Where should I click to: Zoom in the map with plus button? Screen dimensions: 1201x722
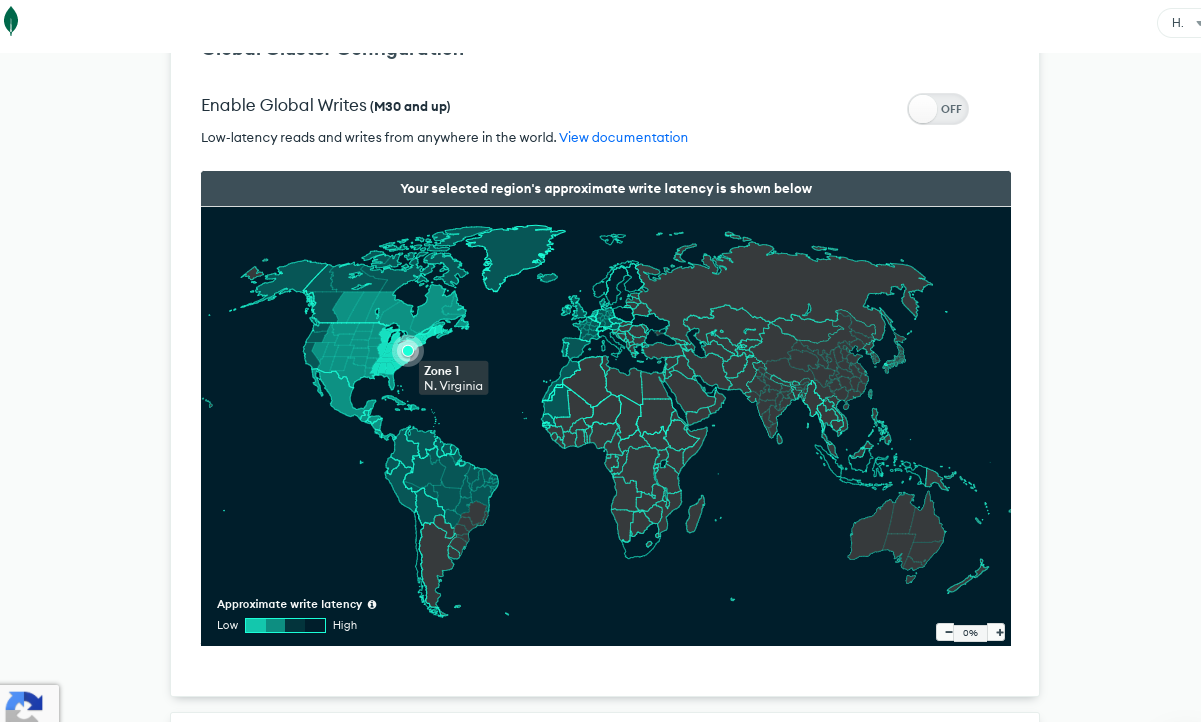click(998, 632)
